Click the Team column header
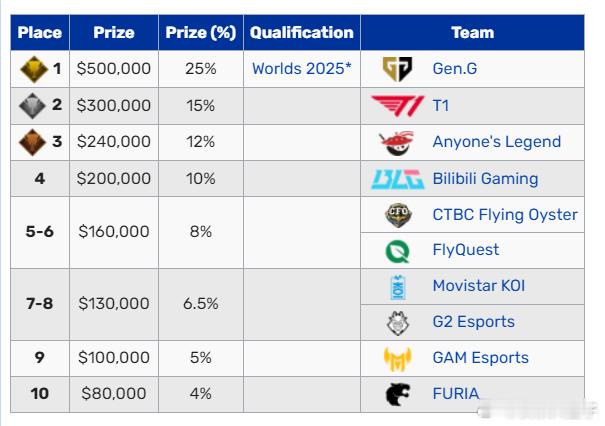The height and width of the screenshot is (426, 605). [x=473, y=32]
